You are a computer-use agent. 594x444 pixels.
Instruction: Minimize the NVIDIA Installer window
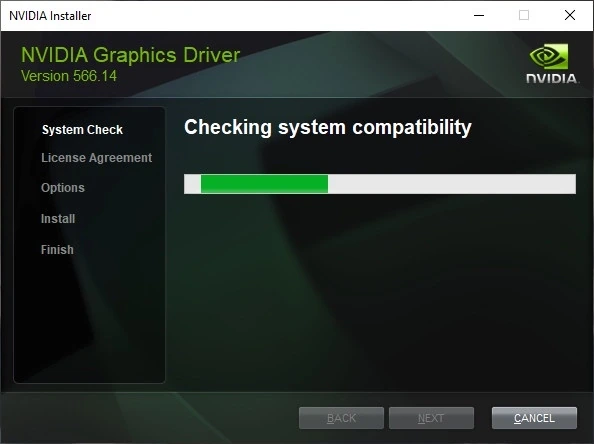click(479, 16)
